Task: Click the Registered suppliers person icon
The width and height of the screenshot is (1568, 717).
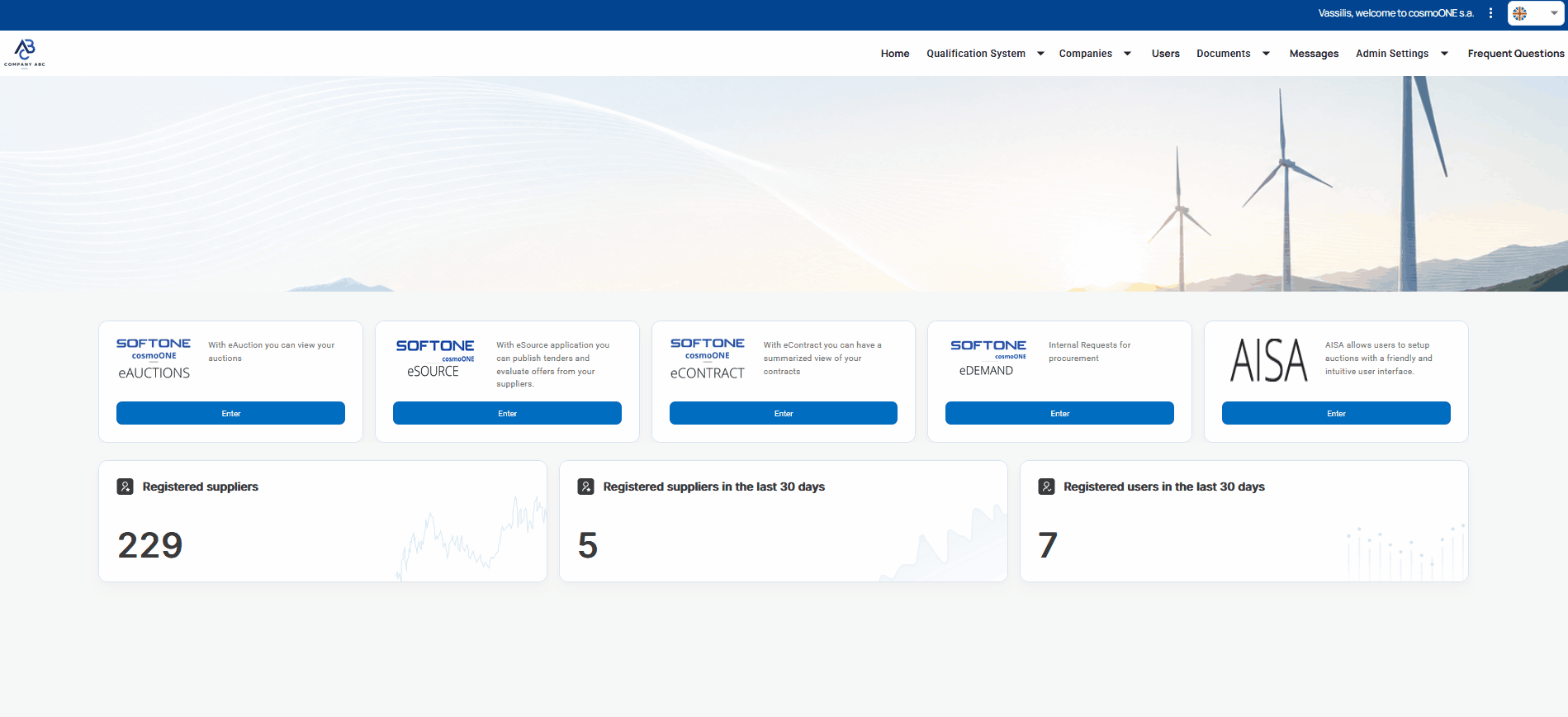Action: pos(126,487)
